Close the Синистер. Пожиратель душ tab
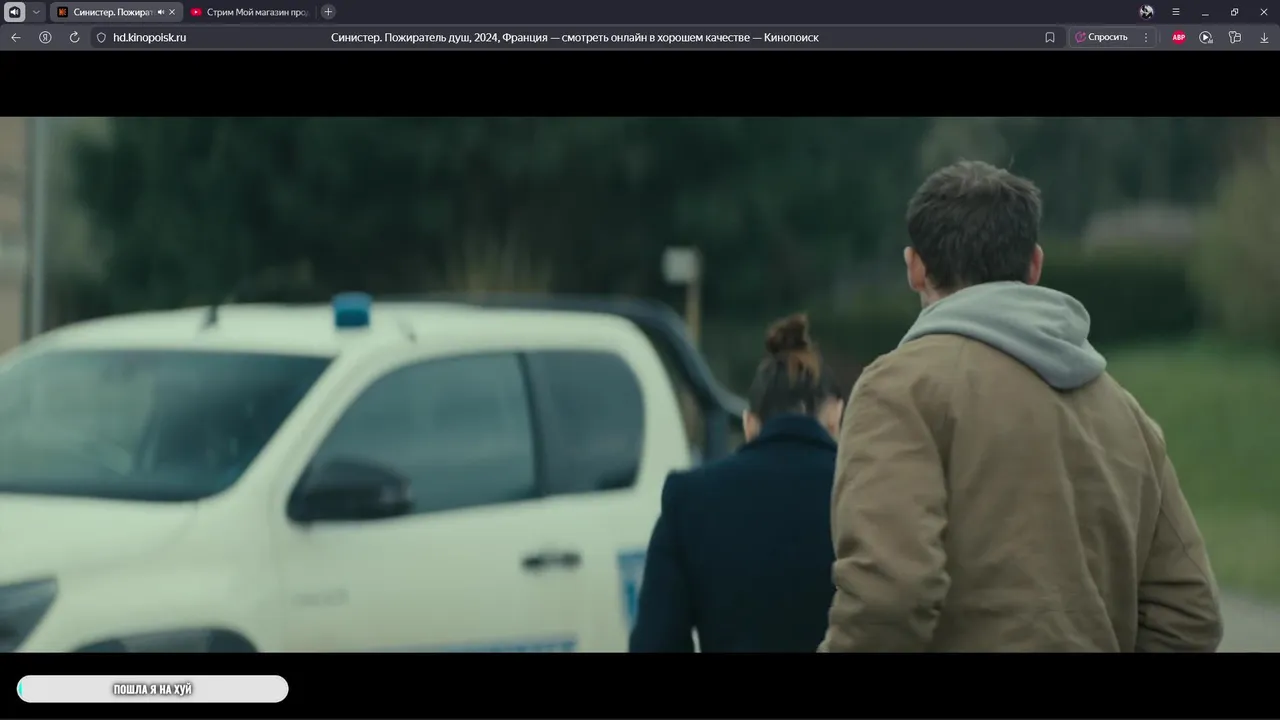Screen dimensions: 1280x720 click(x=172, y=12)
